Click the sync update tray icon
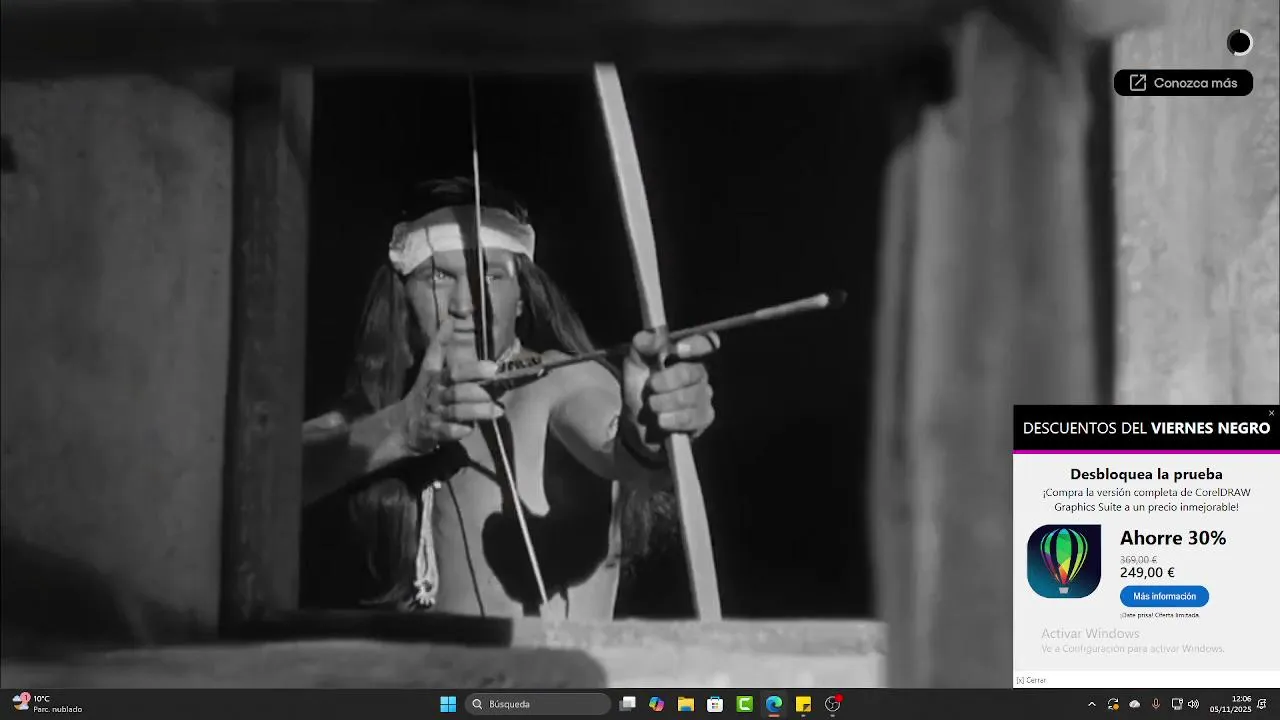Image resolution: width=1280 pixels, height=720 pixels. coord(1113,704)
